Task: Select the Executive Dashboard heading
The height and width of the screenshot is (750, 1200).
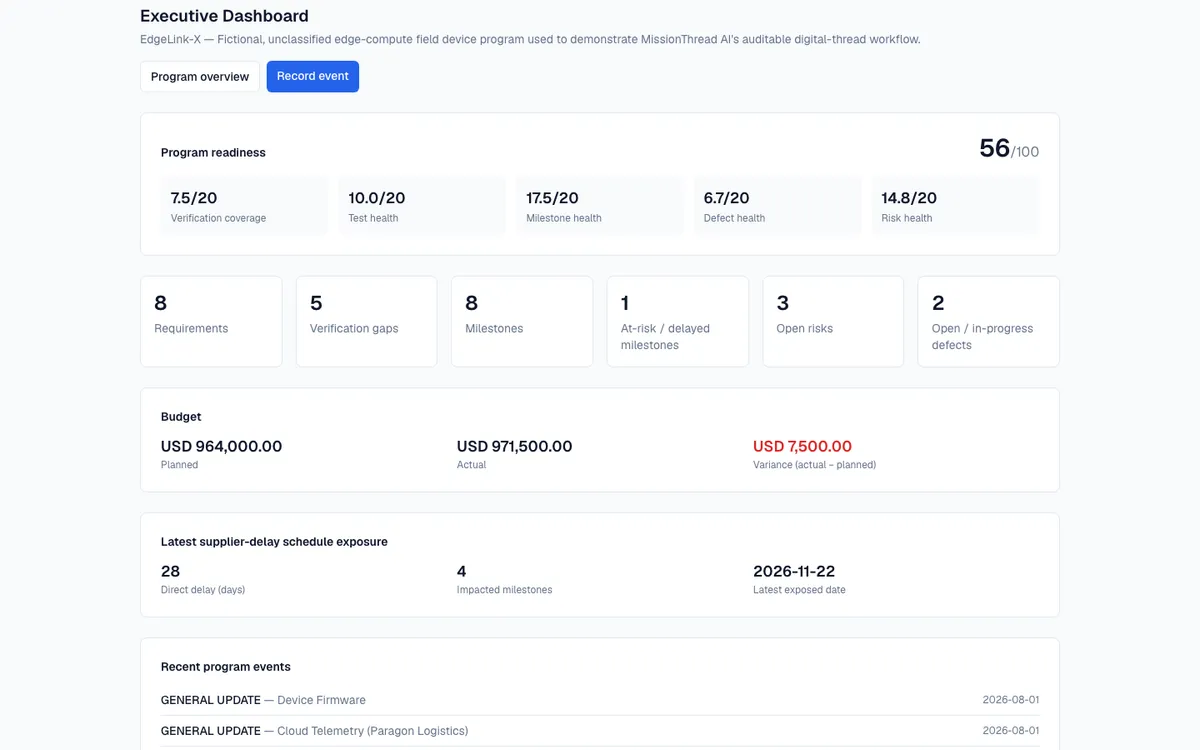Action: (224, 16)
